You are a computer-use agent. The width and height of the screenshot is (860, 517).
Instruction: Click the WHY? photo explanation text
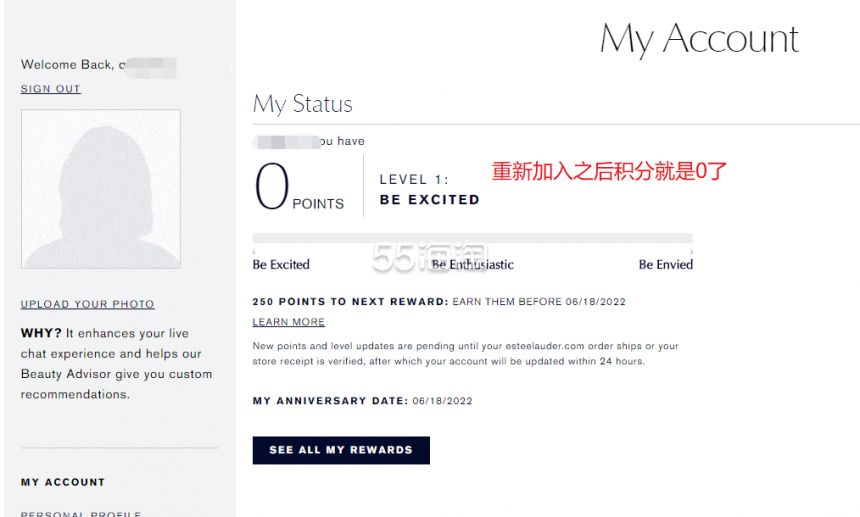click(x=116, y=363)
